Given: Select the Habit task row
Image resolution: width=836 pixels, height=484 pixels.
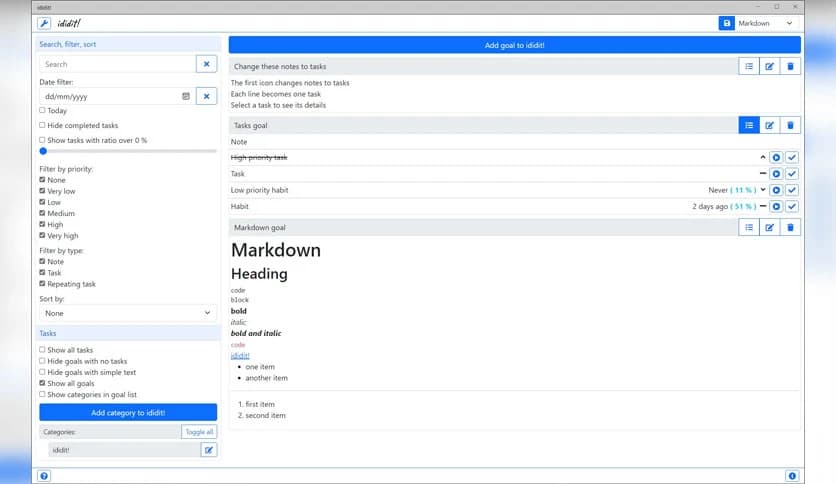Looking at the screenshot, I should (239, 206).
